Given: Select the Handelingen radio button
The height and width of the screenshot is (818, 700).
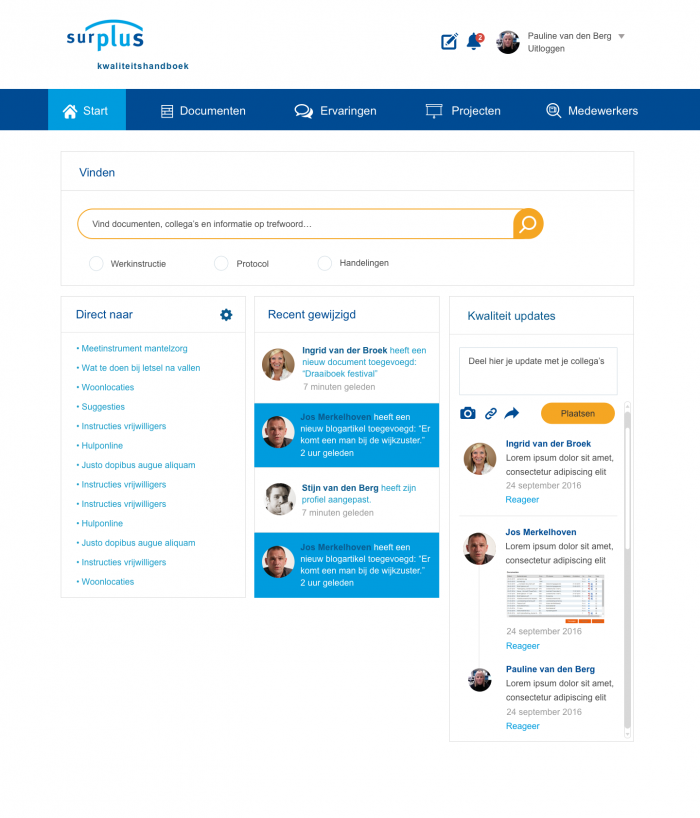Looking at the screenshot, I should 325,263.
